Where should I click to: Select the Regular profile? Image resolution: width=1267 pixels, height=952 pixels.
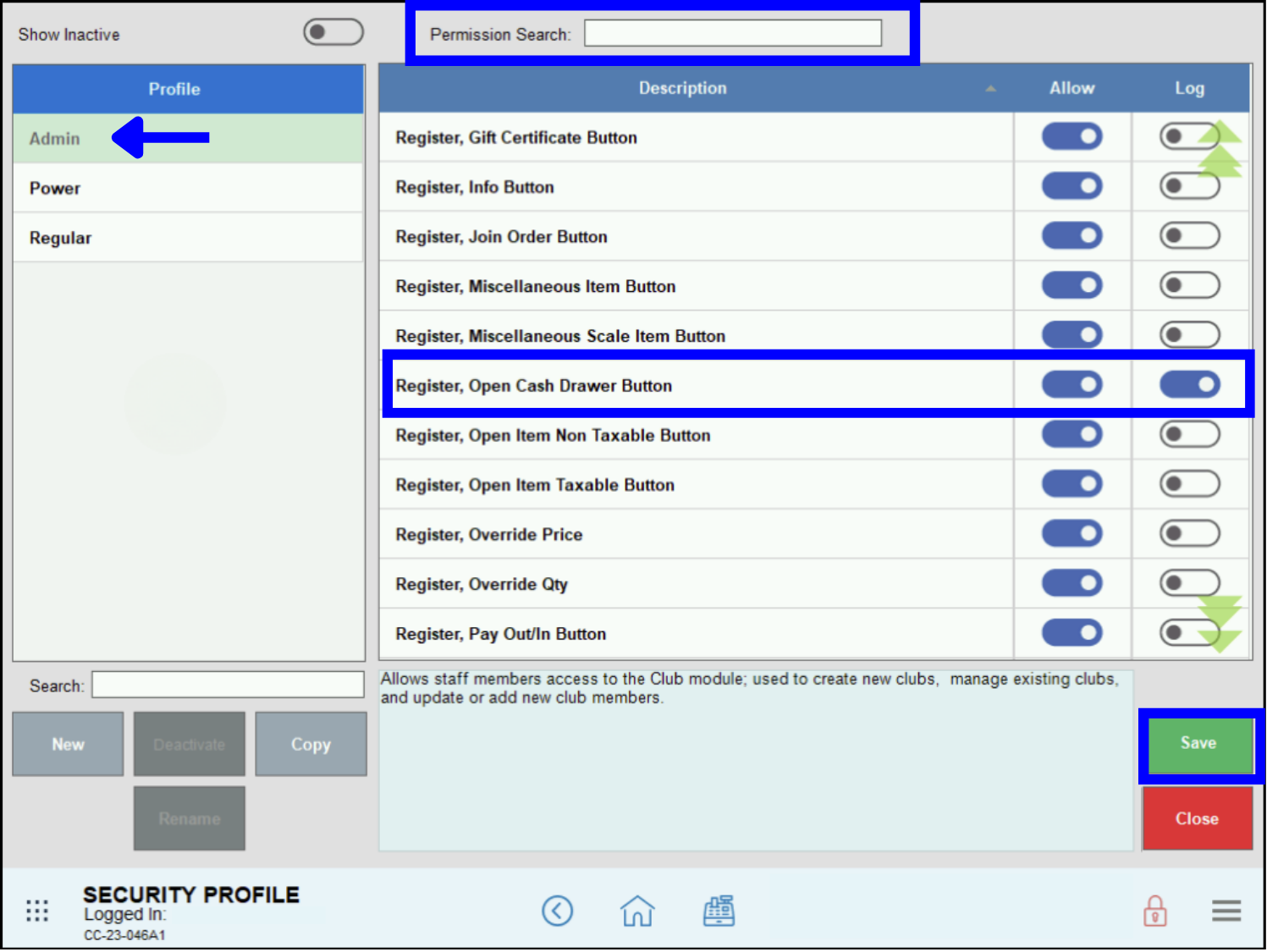[x=188, y=238]
